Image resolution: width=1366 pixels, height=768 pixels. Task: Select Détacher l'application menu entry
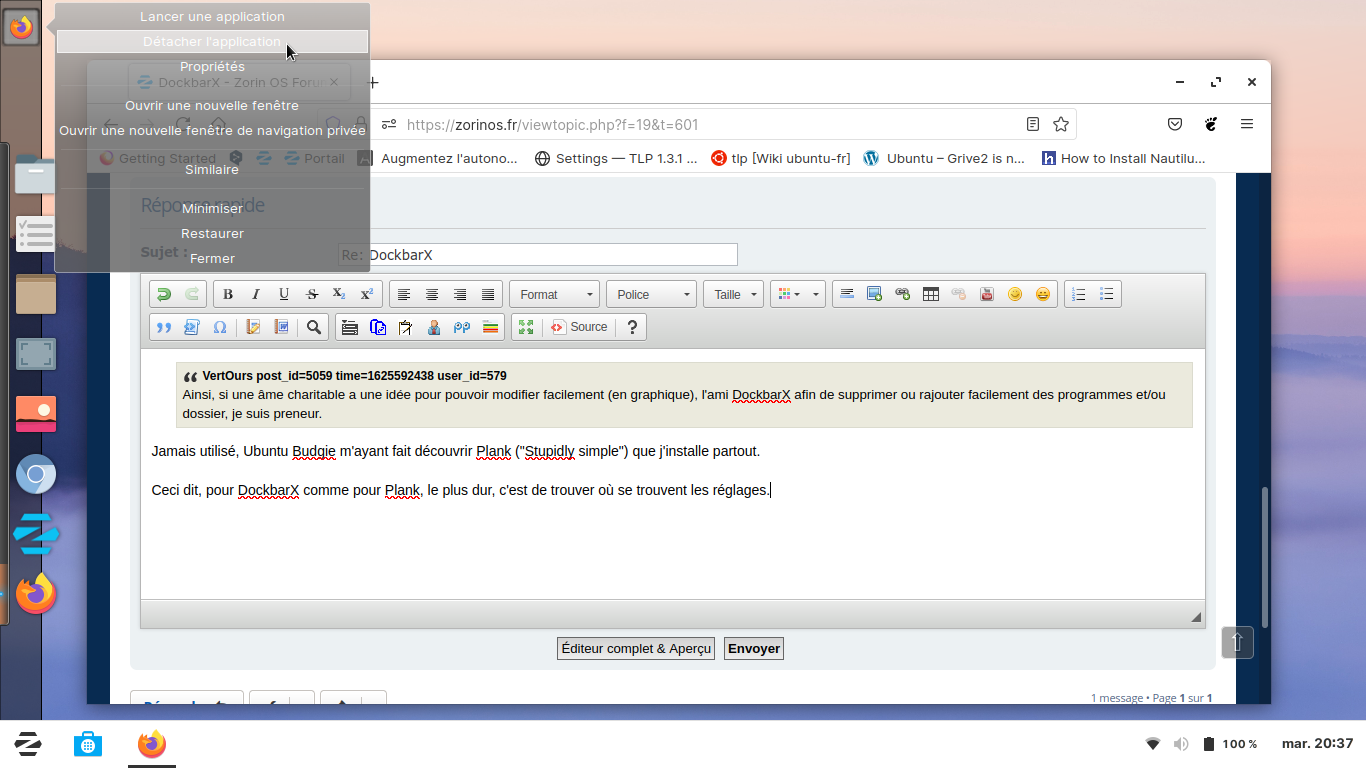tap(212, 42)
